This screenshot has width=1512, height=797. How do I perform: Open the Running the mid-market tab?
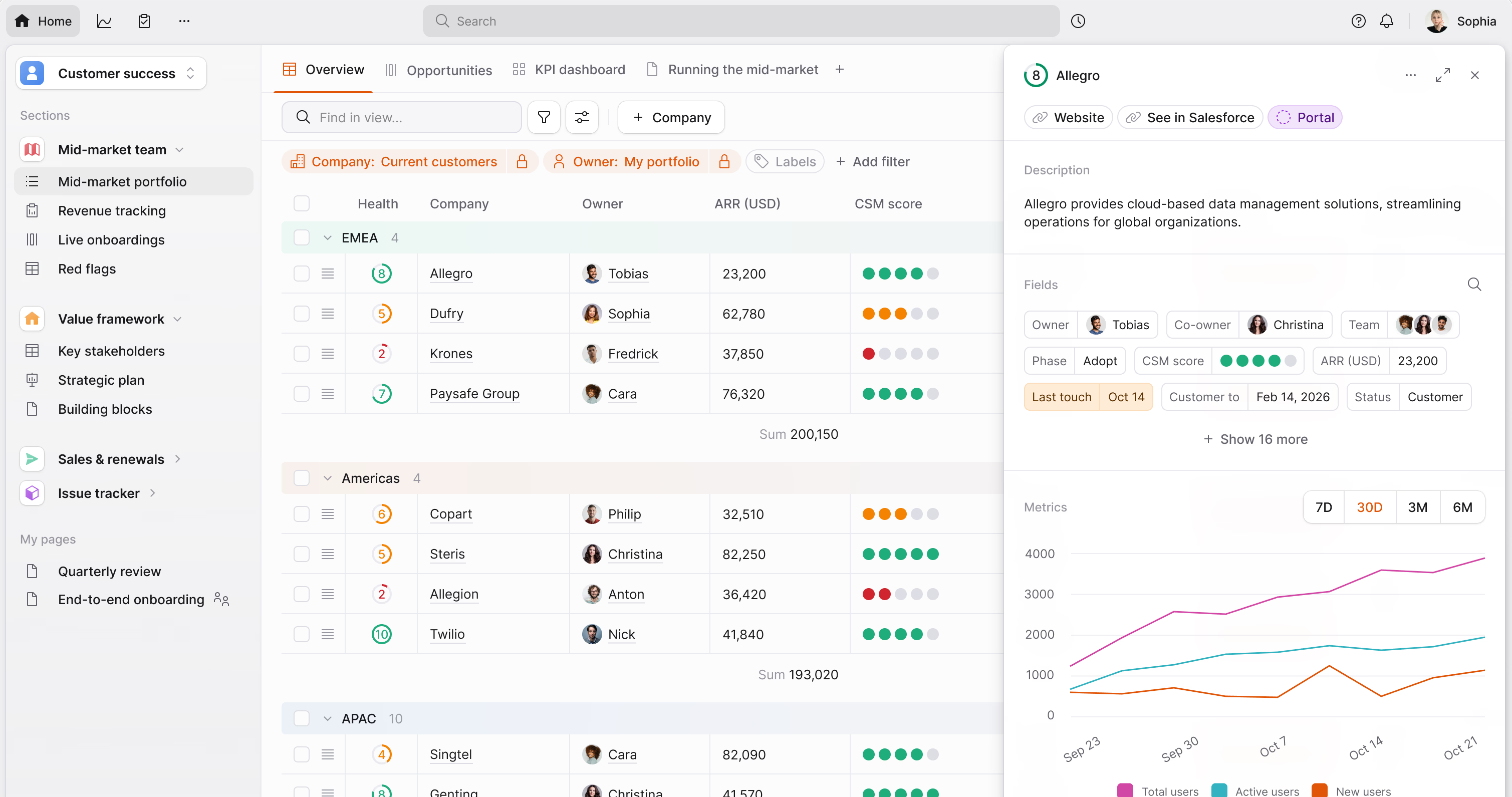[732, 70]
